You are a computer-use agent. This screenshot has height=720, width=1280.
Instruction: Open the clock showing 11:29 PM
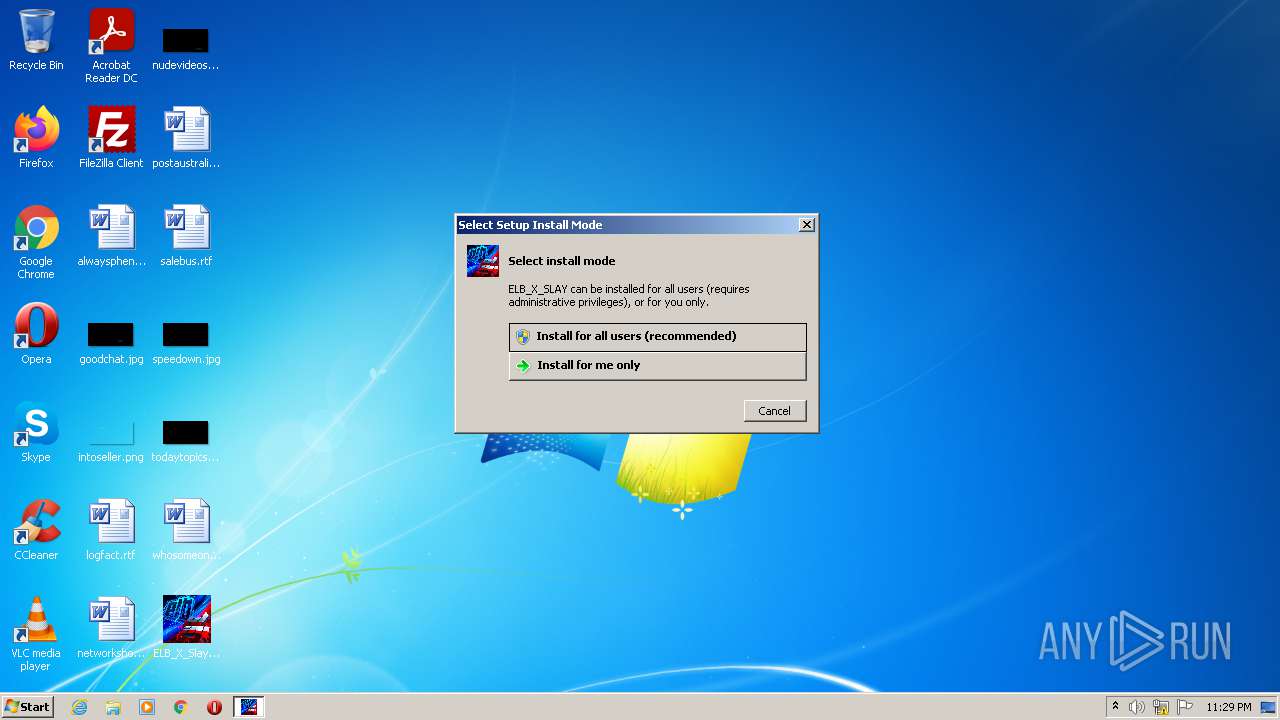pos(1229,707)
